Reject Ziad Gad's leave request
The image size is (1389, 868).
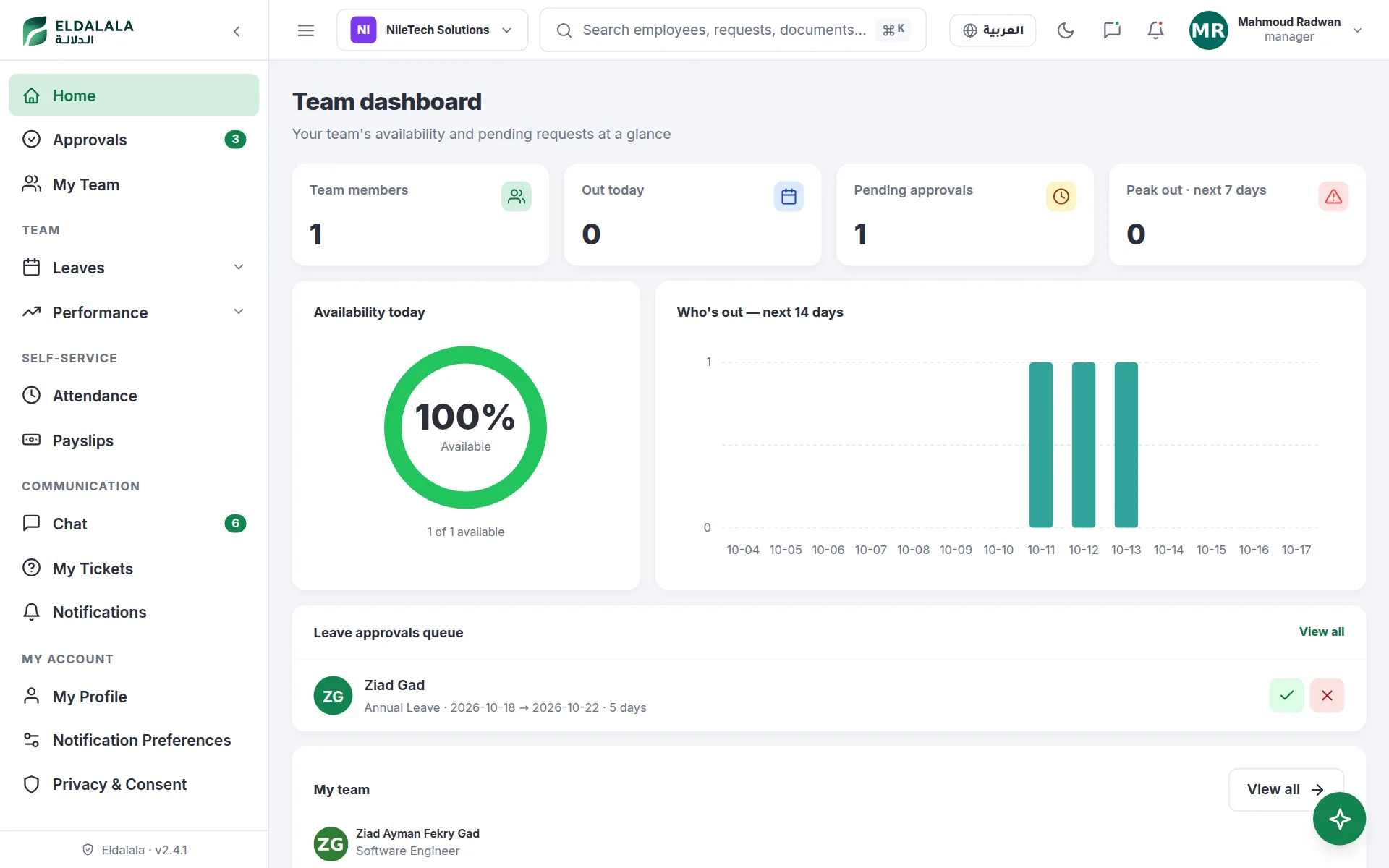pyautogui.click(x=1327, y=695)
